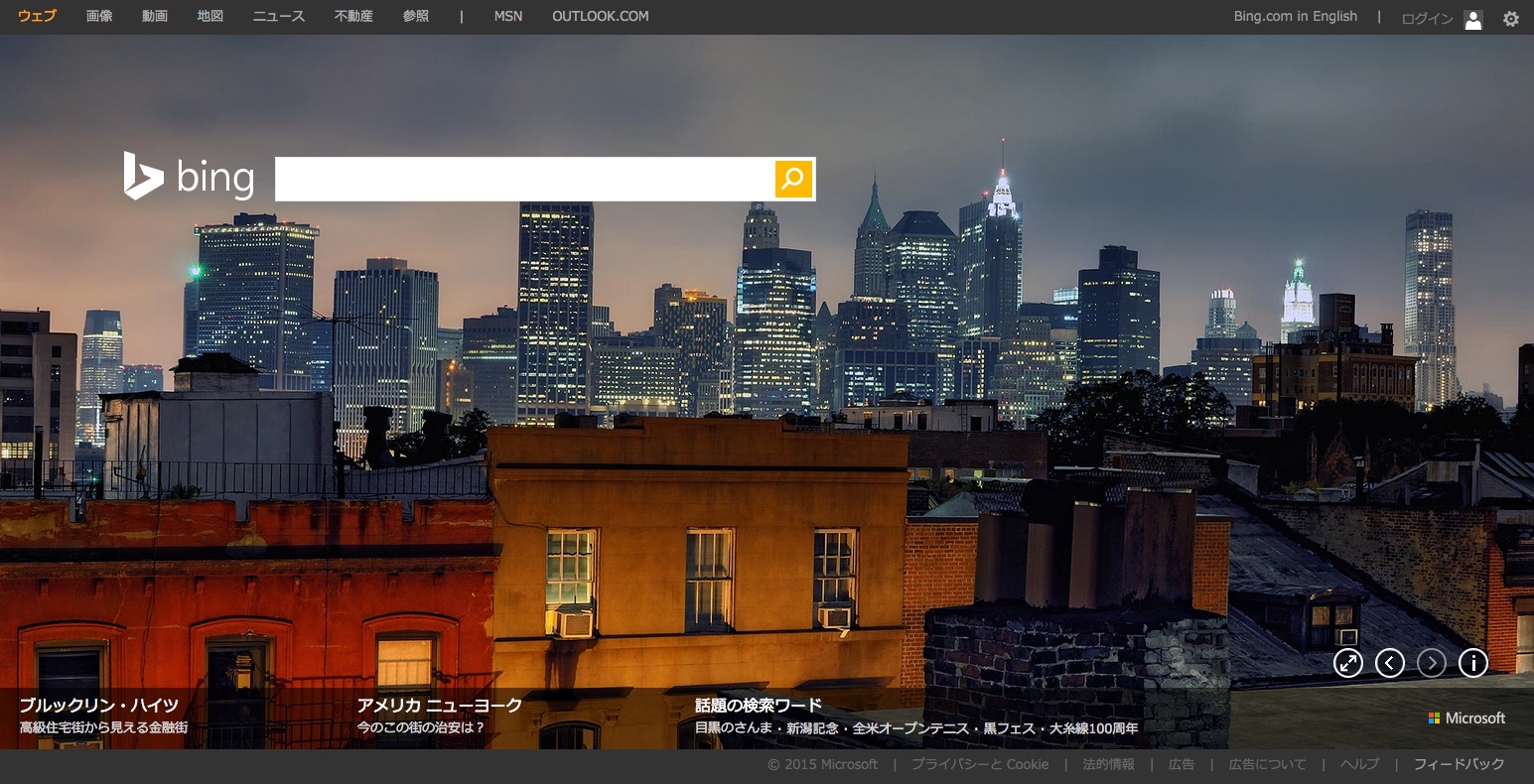
Task: Open the image info icon
Action: (x=1473, y=663)
